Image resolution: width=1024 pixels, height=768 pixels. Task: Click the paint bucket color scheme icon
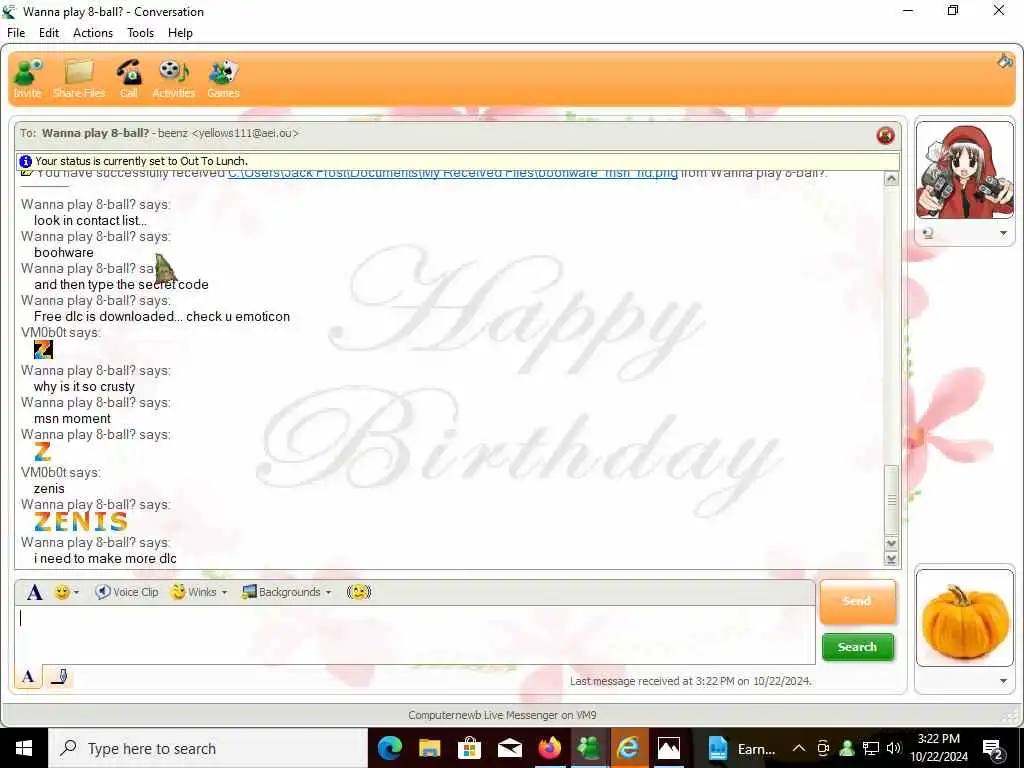click(1004, 61)
